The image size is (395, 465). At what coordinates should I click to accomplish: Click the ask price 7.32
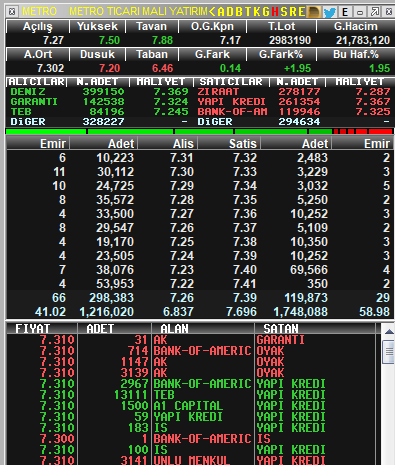click(x=245, y=158)
